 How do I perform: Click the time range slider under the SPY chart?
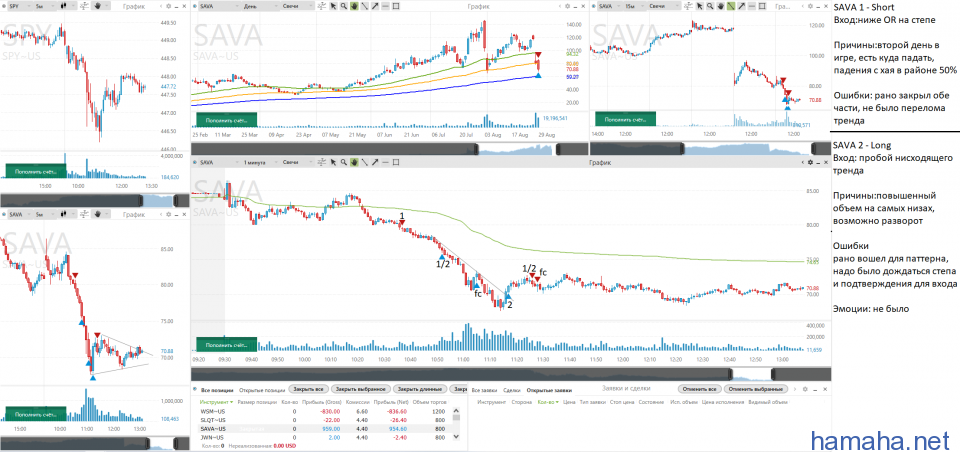pyautogui.click(x=95, y=200)
